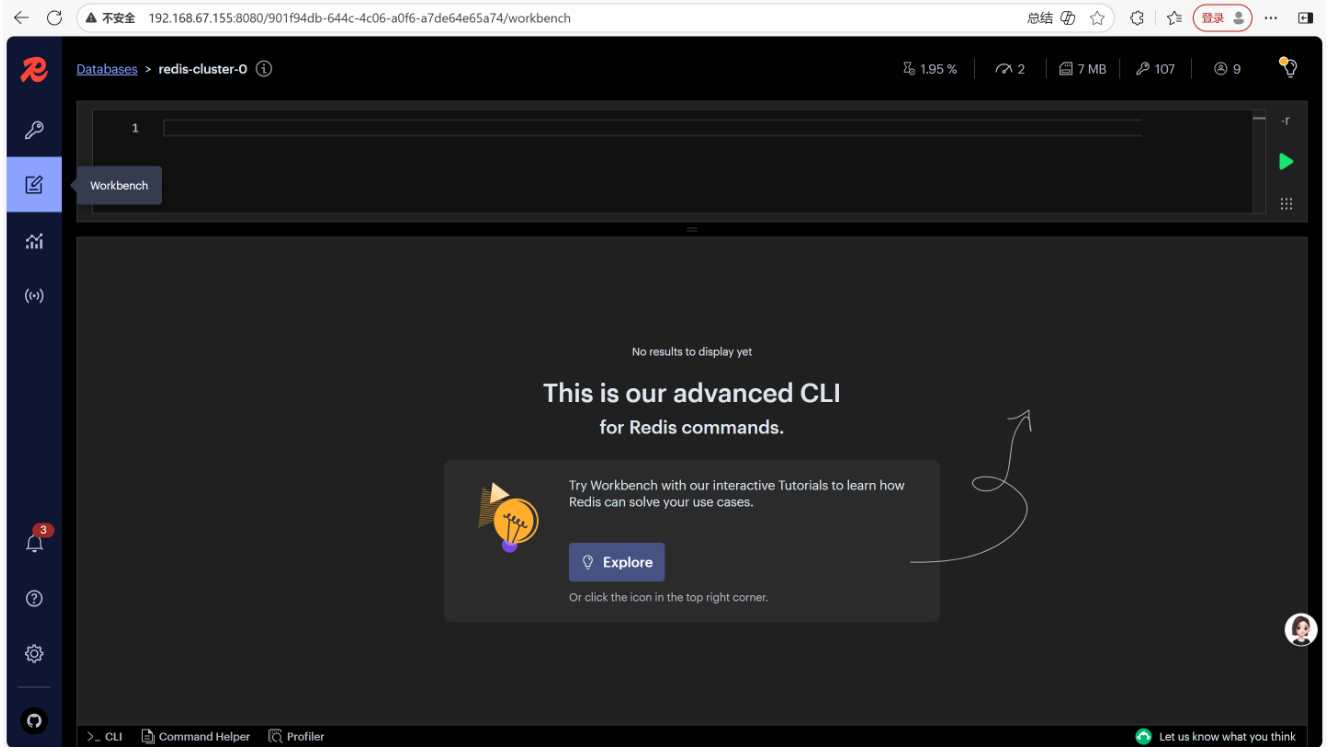1332x756 pixels.
Task: Run the command with green play button
Action: 1286,162
